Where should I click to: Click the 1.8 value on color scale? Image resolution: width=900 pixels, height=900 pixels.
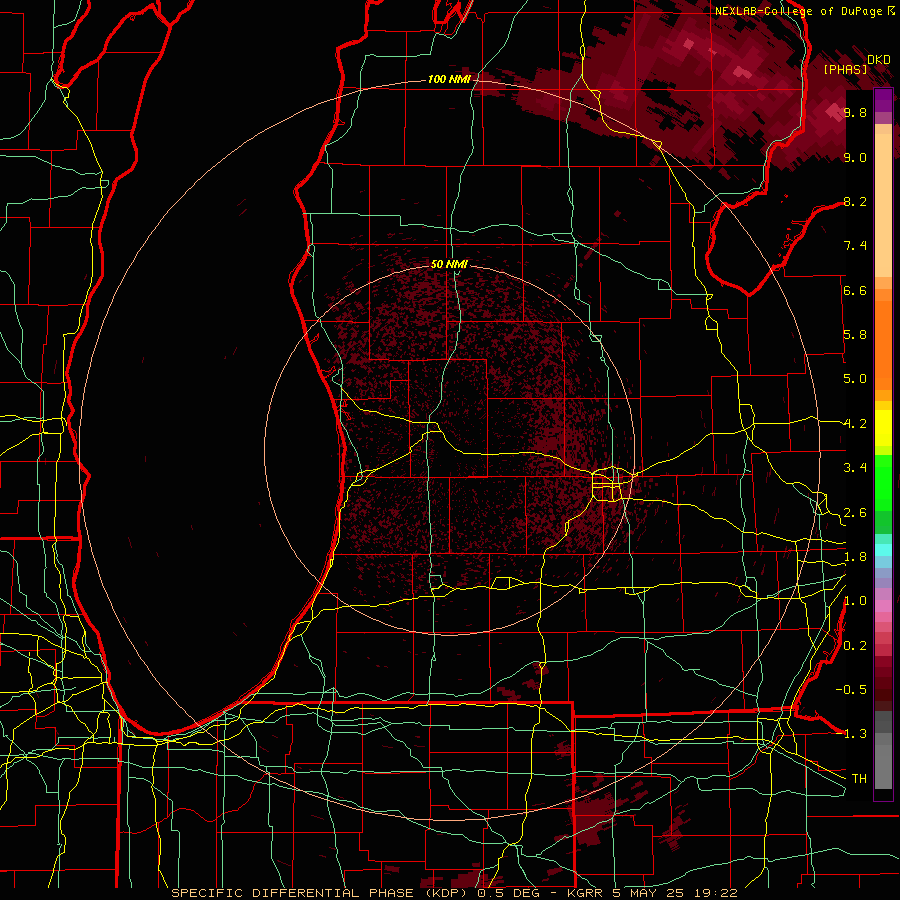(x=855, y=557)
